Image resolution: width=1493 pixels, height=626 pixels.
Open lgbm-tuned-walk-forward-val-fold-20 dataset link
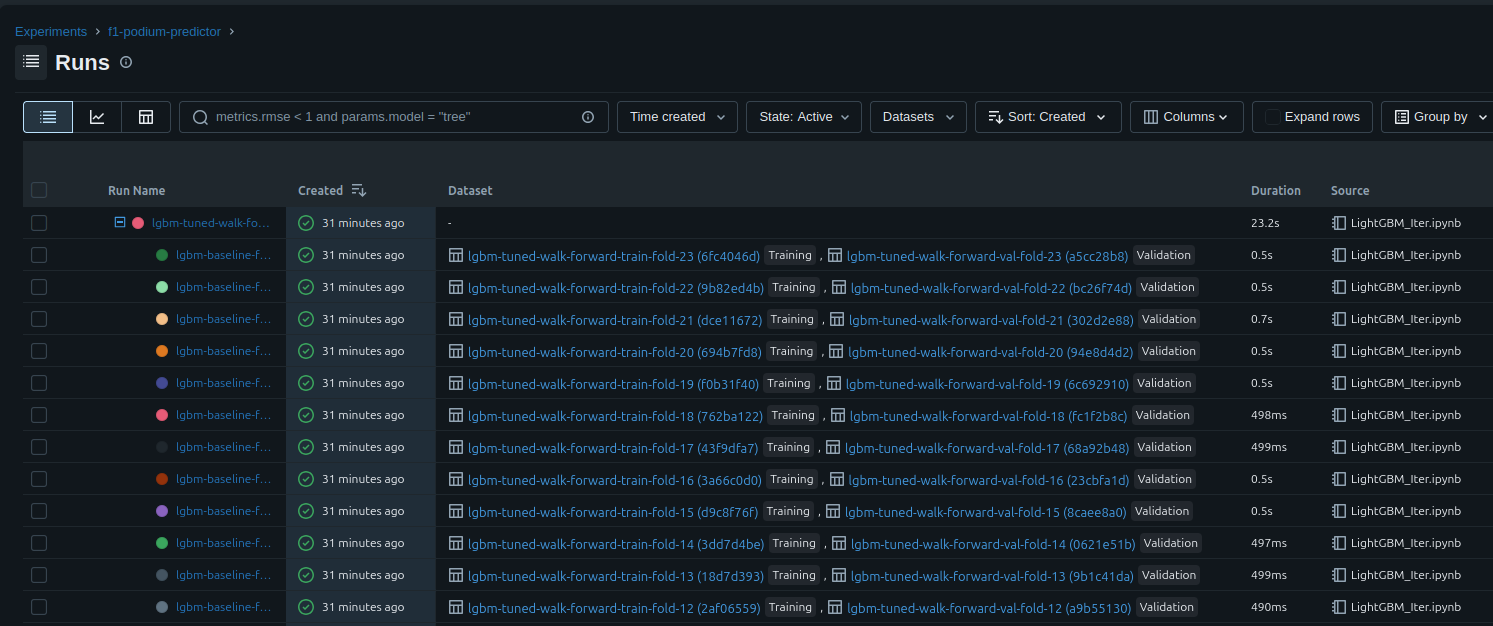[x=990, y=351]
